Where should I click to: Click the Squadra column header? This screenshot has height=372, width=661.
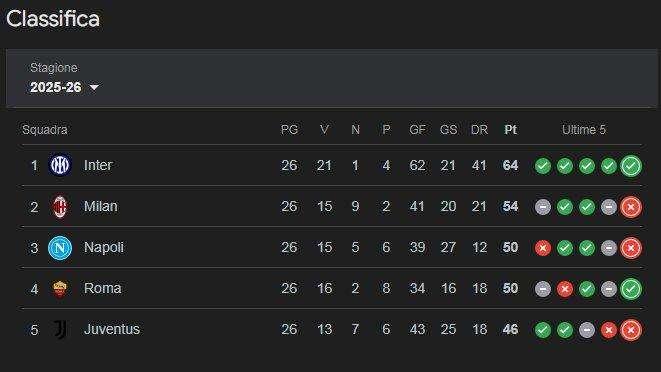click(45, 129)
